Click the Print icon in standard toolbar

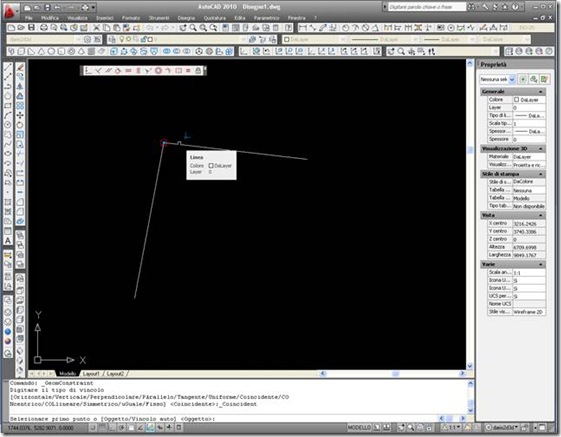click(x=43, y=28)
